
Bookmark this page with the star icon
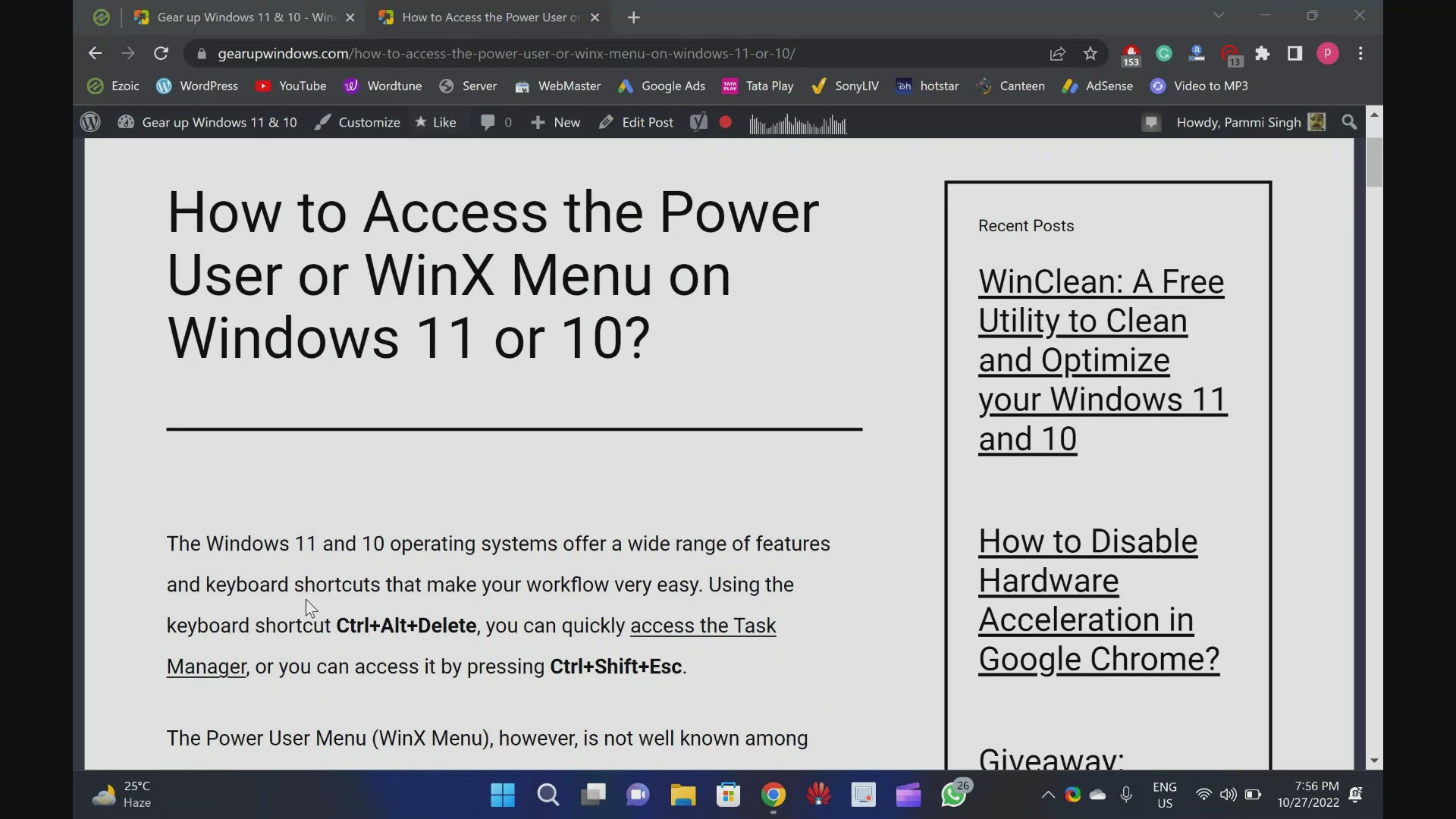1090,53
